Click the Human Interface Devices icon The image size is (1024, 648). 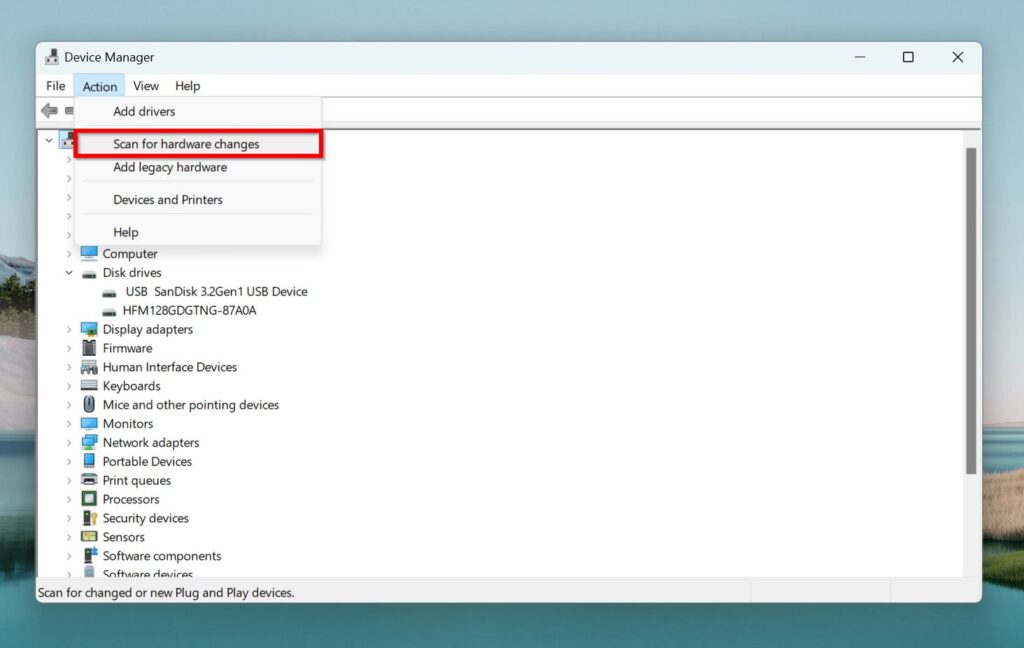(88, 367)
